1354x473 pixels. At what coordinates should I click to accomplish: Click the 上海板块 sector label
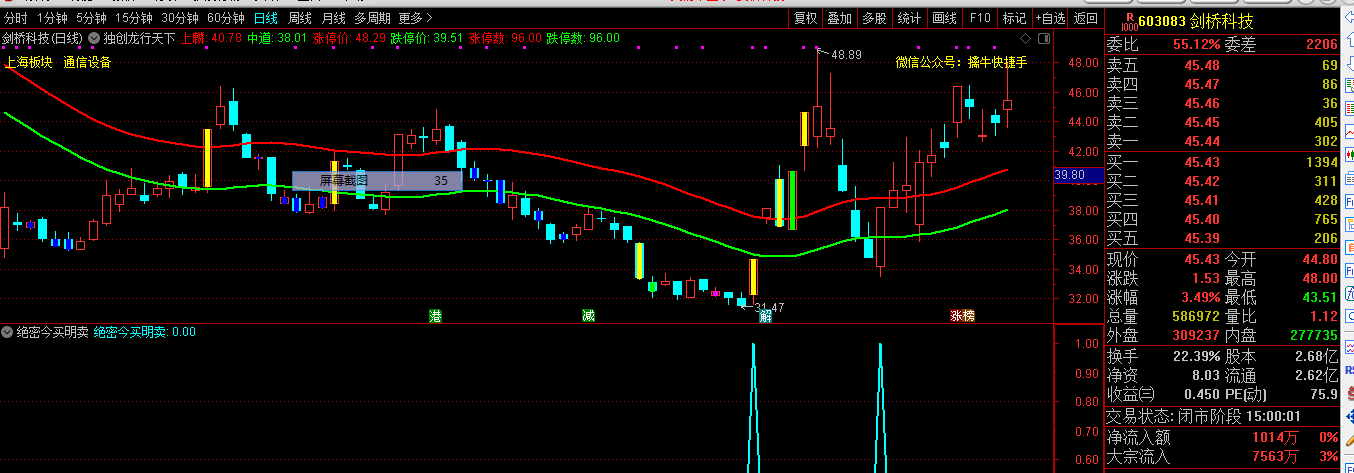[x=30, y=62]
